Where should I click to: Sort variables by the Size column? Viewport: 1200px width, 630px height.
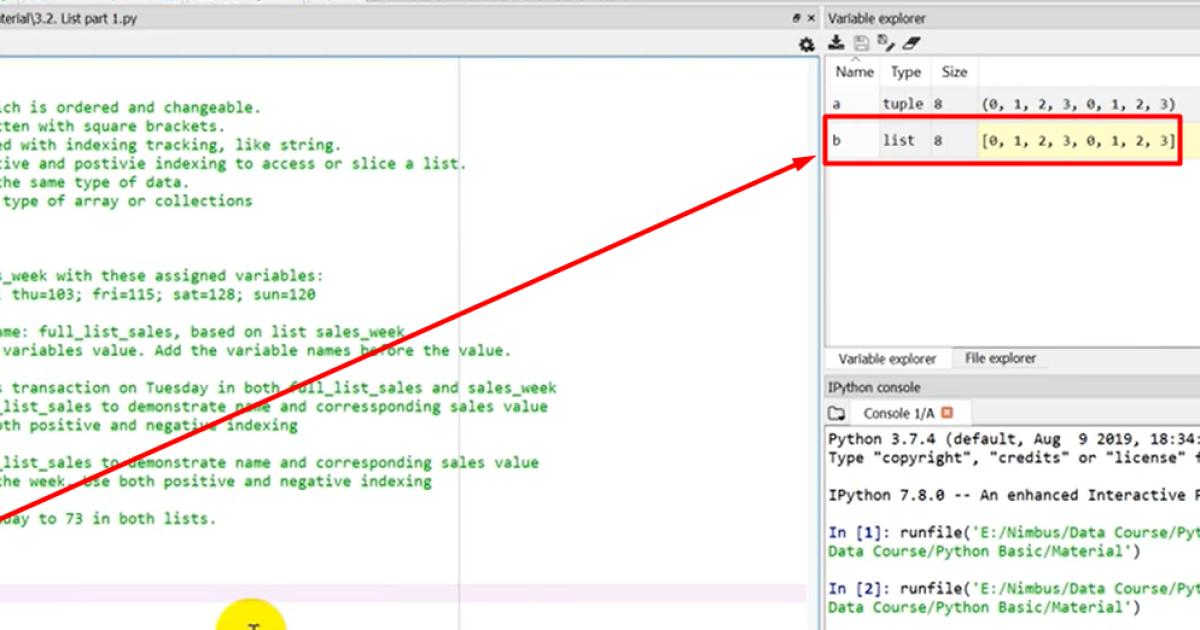[x=953, y=71]
